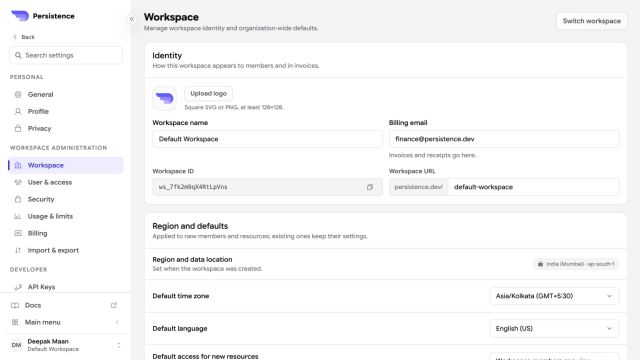Click Upload logo button
This screenshot has height=360, width=640.
coord(209,93)
